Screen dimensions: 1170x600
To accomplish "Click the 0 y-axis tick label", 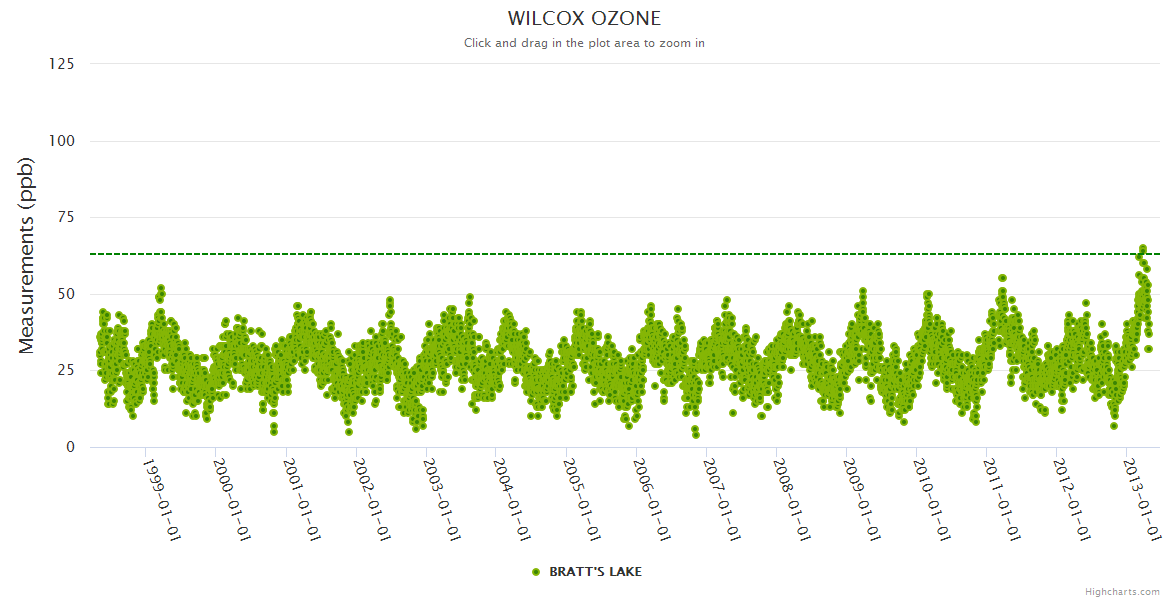I will 70,447.
